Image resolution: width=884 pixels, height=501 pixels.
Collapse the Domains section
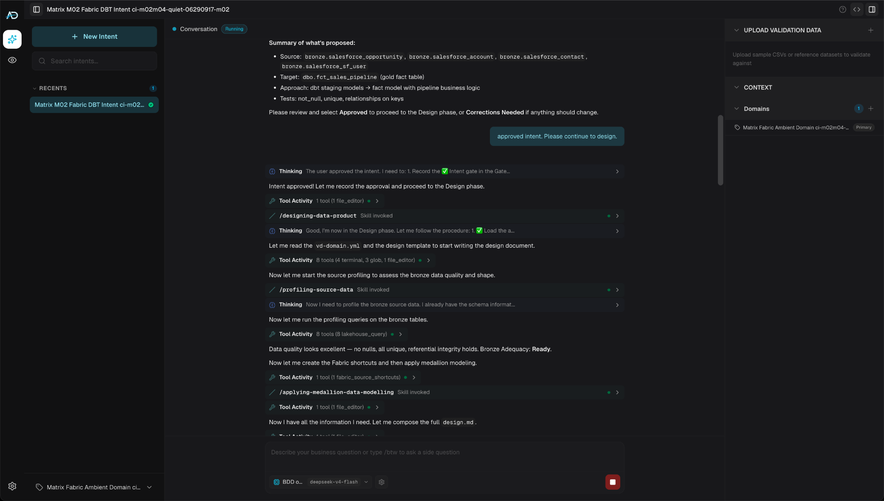pos(736,109)
